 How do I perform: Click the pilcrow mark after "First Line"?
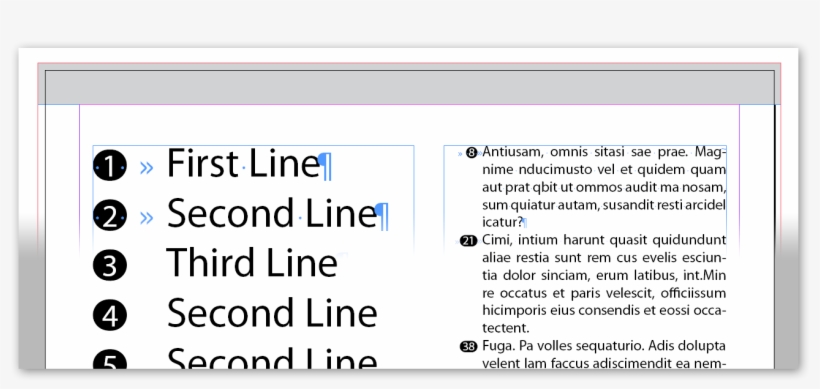coord(325,166)
